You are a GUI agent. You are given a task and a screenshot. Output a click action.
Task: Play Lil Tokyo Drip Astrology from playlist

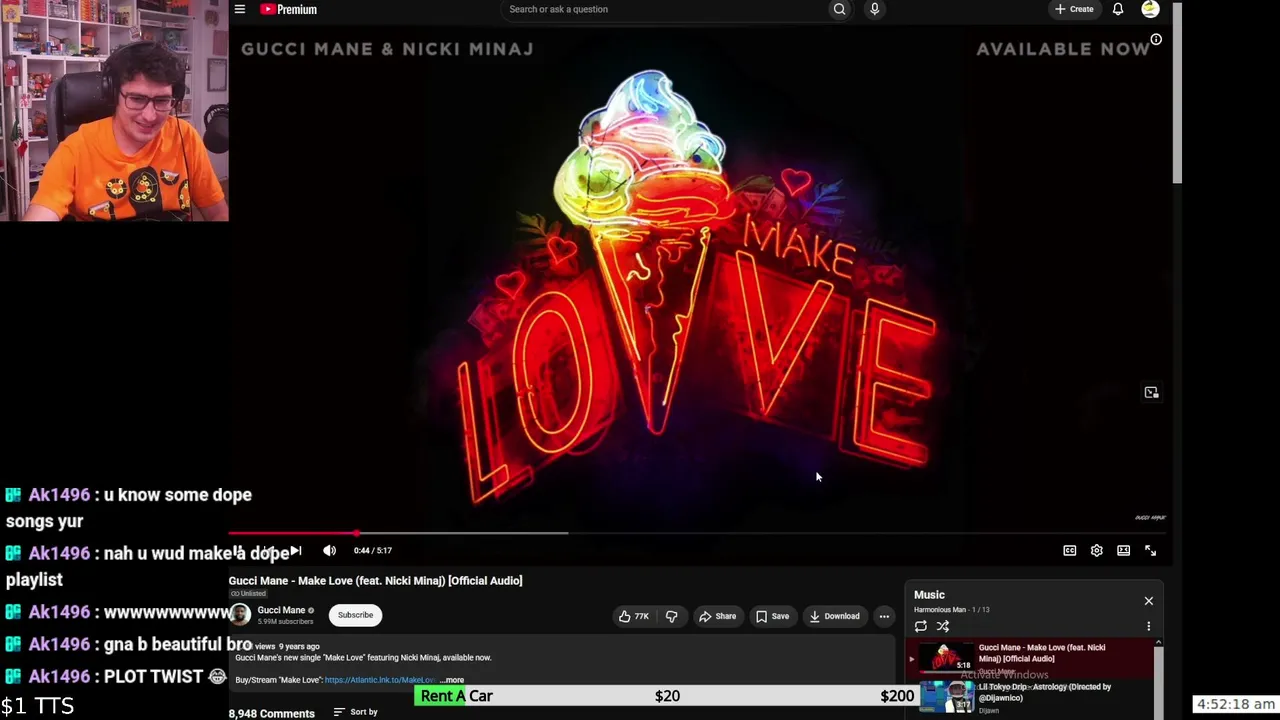(1034, 697)
